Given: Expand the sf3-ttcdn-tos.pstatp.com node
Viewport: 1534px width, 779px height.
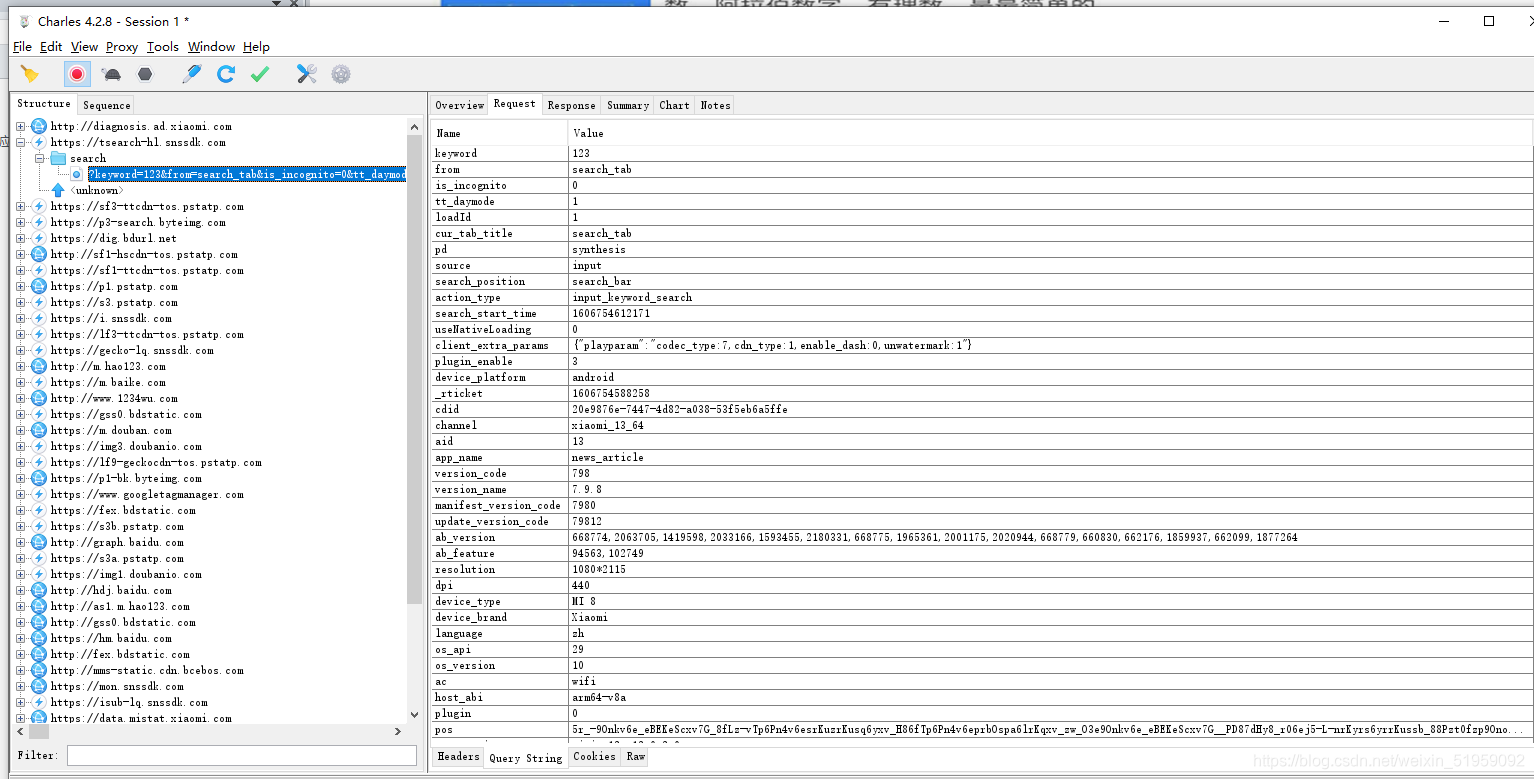Looking at the screenshot, I should click(x=20, y=206).
